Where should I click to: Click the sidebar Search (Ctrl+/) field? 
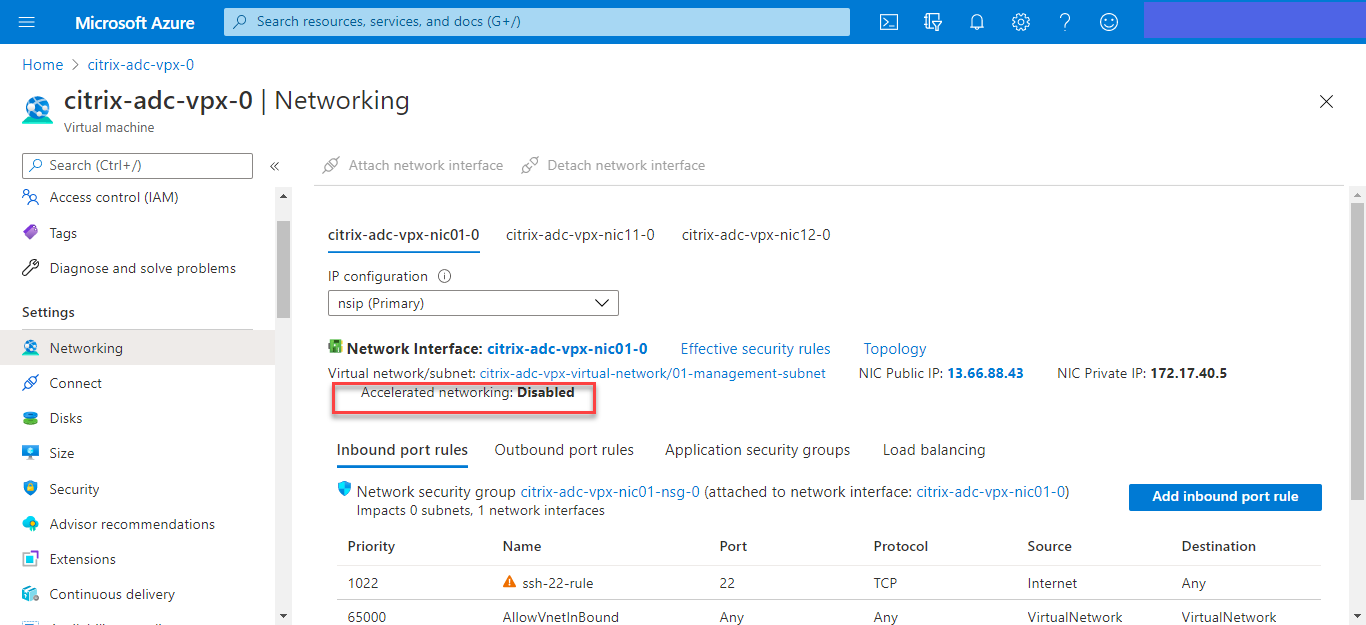pyautogui.click(x=137, y=166)
